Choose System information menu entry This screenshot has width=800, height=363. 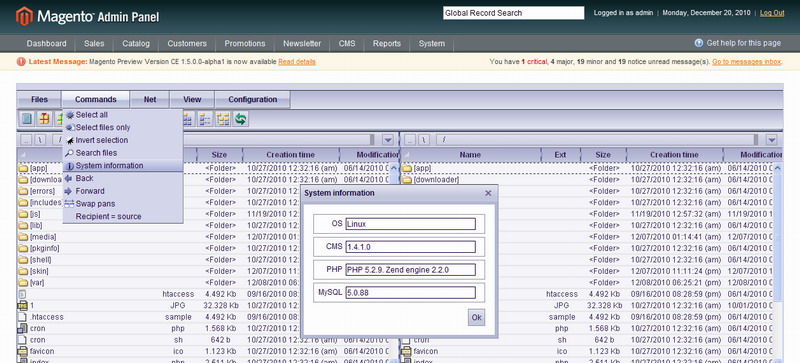point(122,166)
